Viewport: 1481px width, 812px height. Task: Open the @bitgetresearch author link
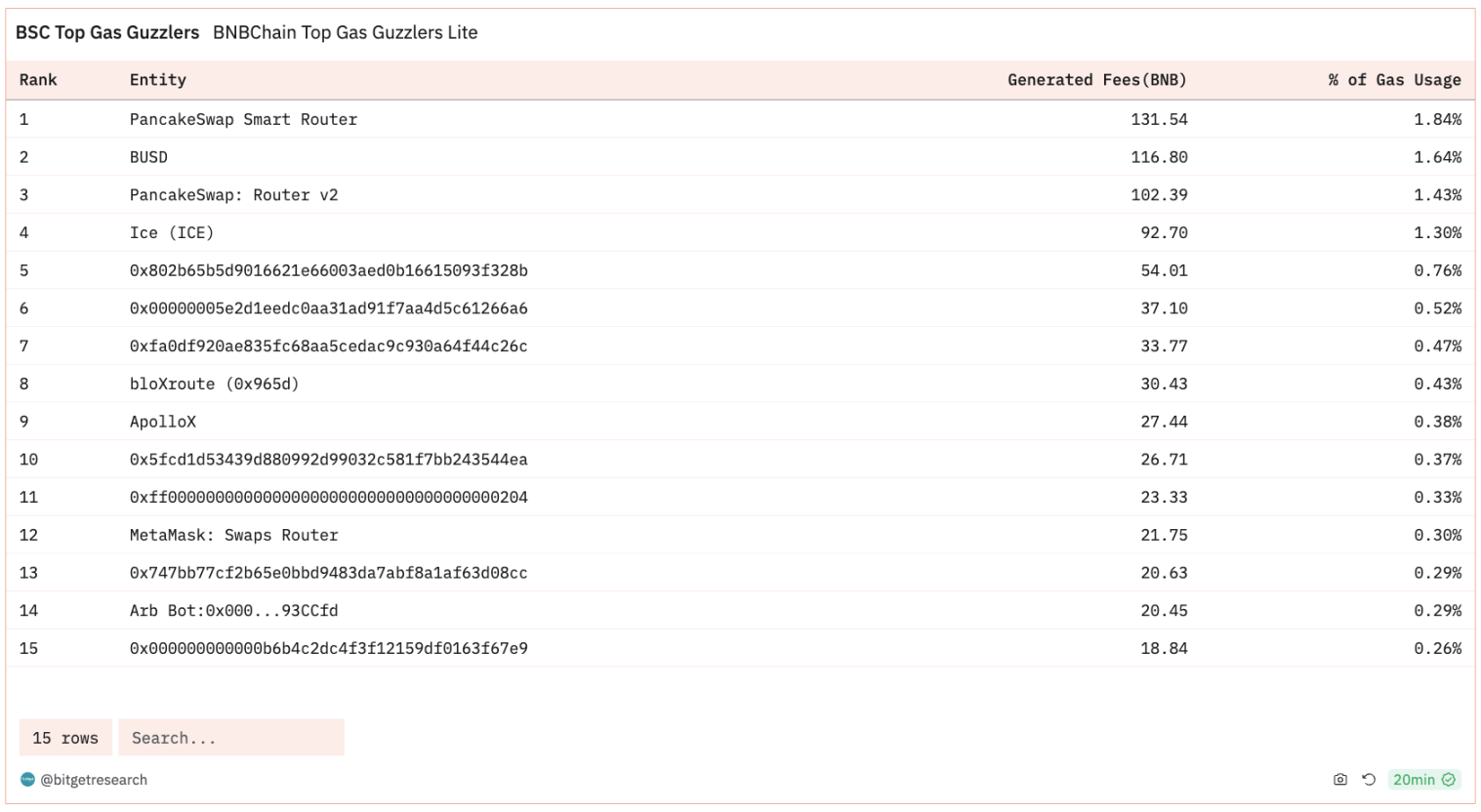(95, 780)
